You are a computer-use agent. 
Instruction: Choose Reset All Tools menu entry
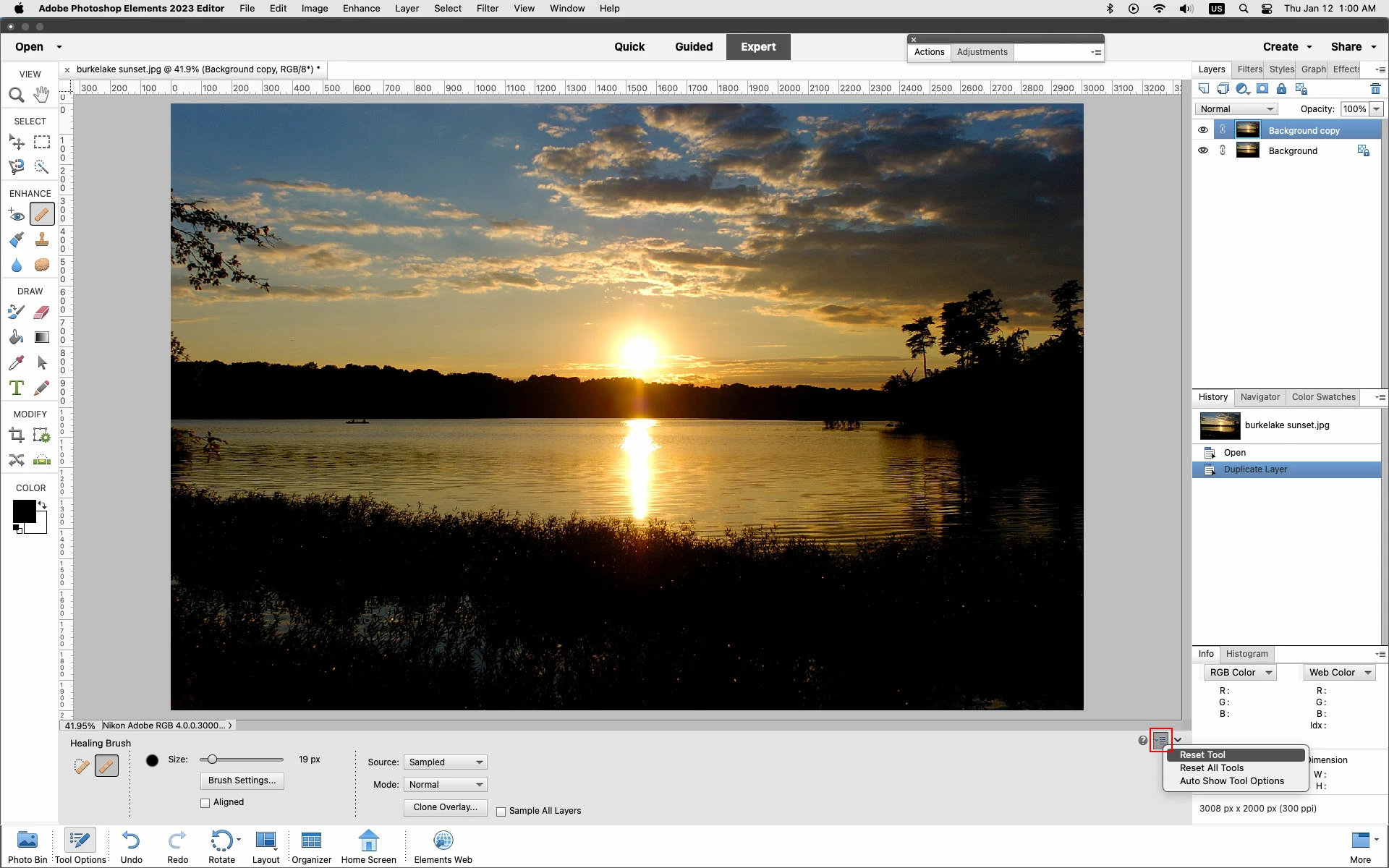[1212, 768]
